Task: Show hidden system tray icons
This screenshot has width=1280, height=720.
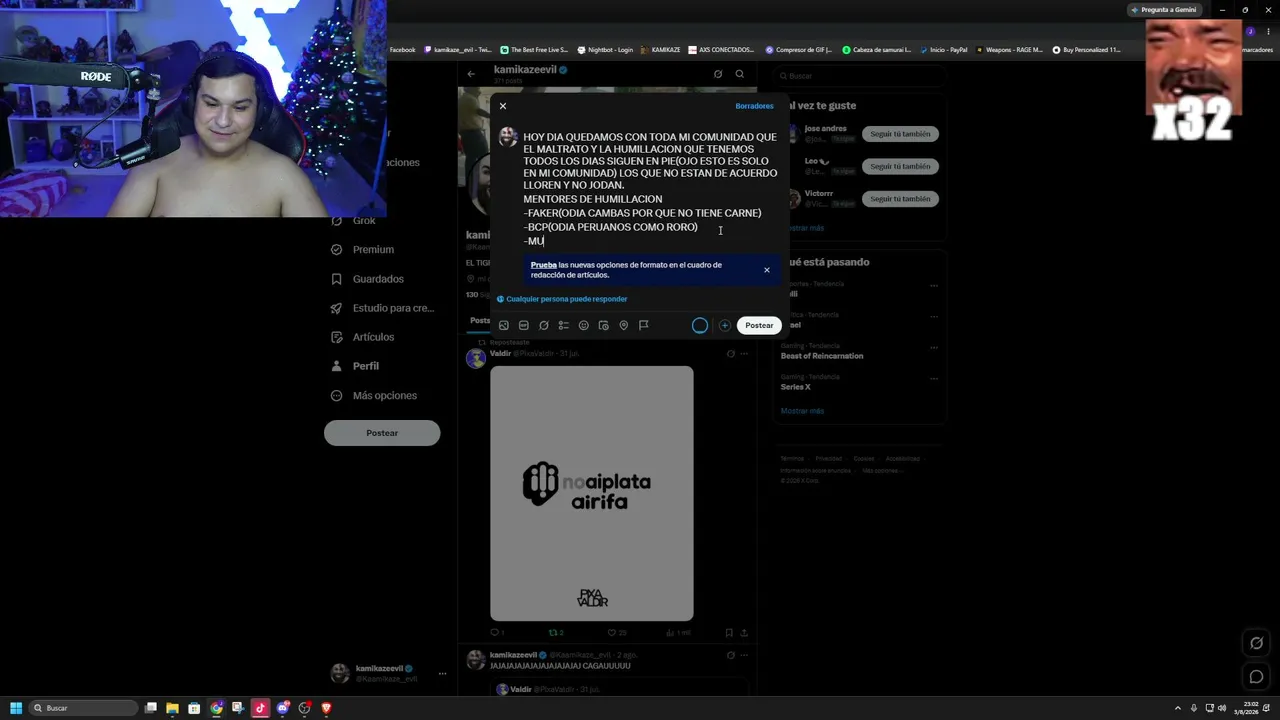Action: click(x=1177, y=708)
